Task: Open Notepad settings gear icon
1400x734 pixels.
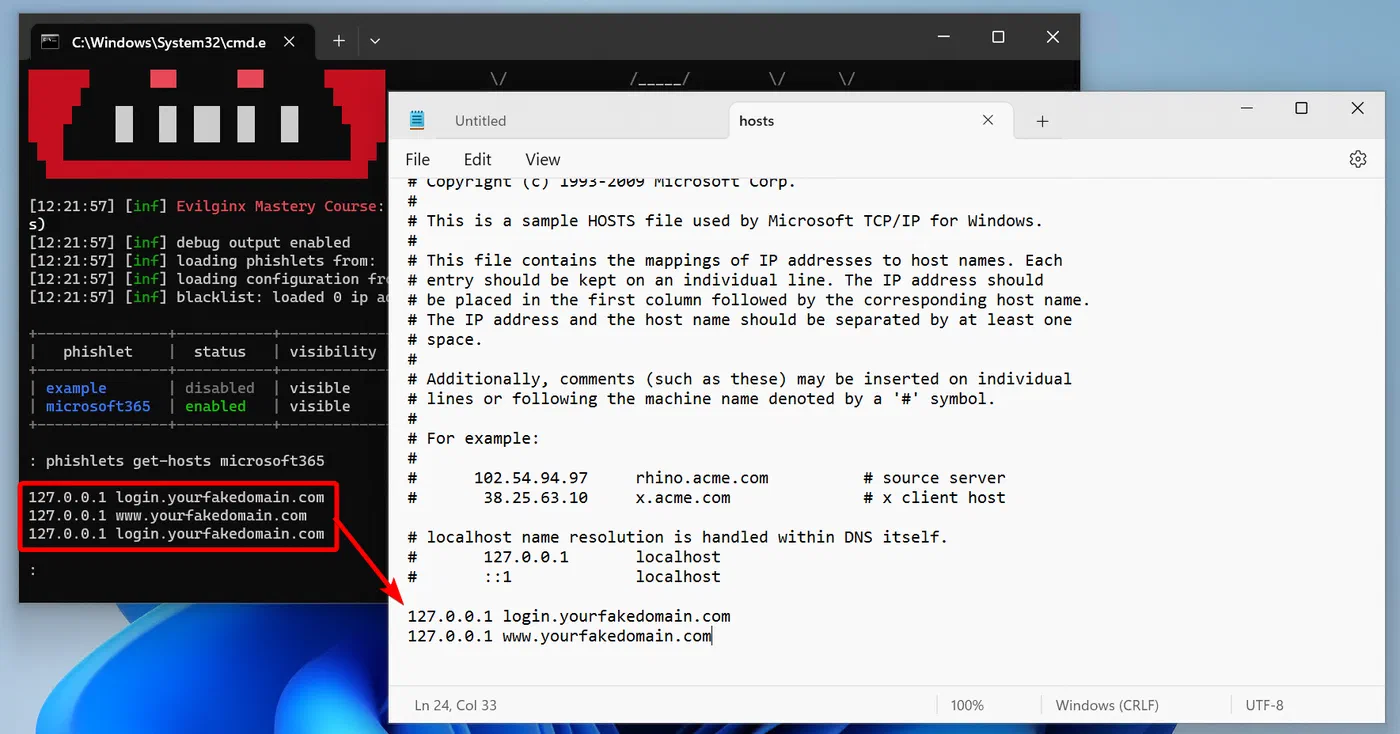Action: tap(1357, 159)
